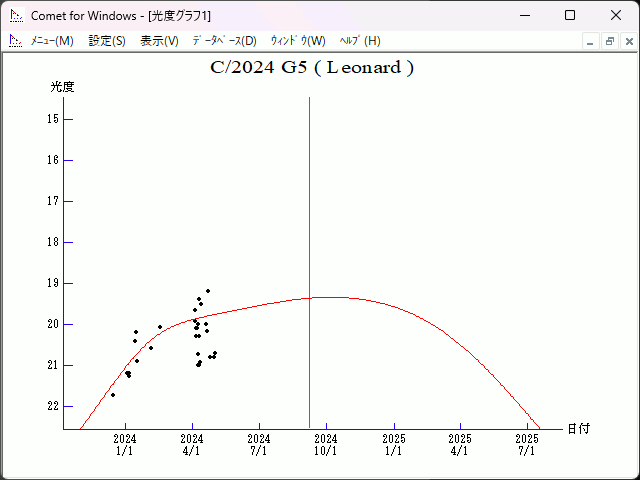Maximize the Comet for Windows window
The height and width of the screenshot is (480, 640).
coord(569,16)
